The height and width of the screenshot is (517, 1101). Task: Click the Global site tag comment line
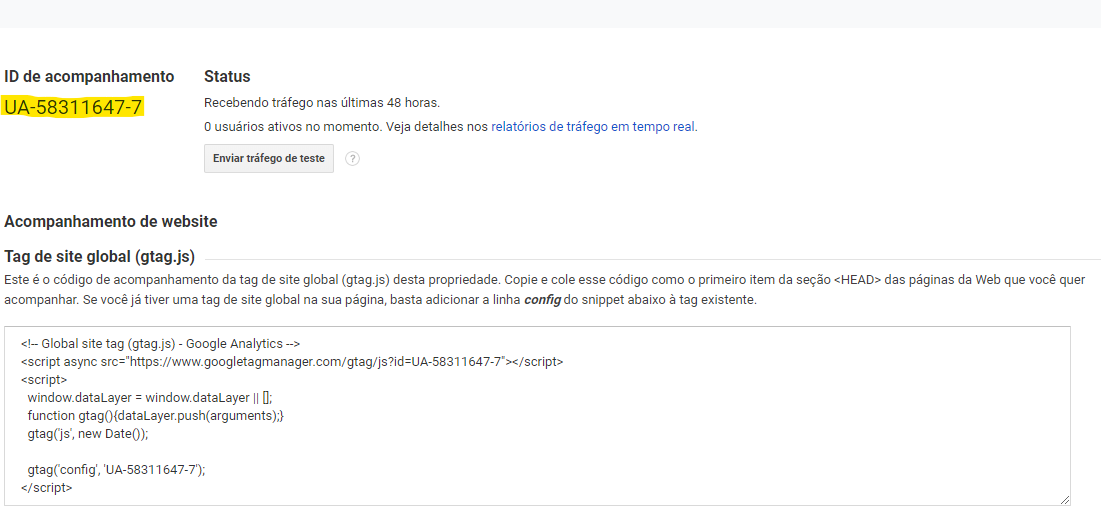pos(161,344)
